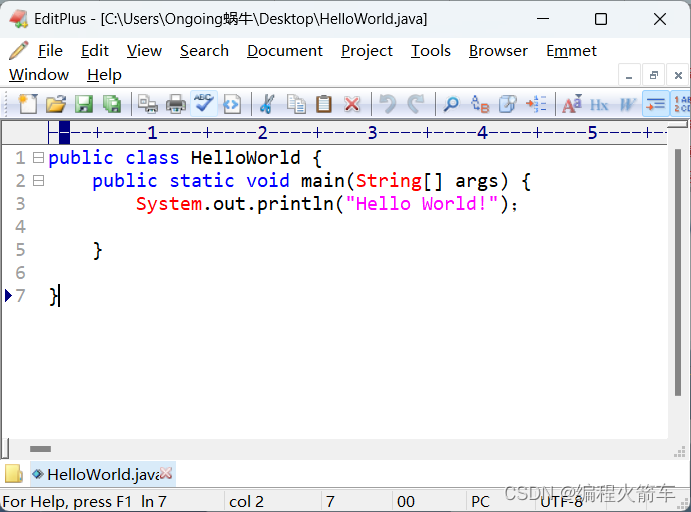Screen dimensions: 691x512
Task: Click the horizontal scrollbar thumb
Action: (x=40, y=449)
